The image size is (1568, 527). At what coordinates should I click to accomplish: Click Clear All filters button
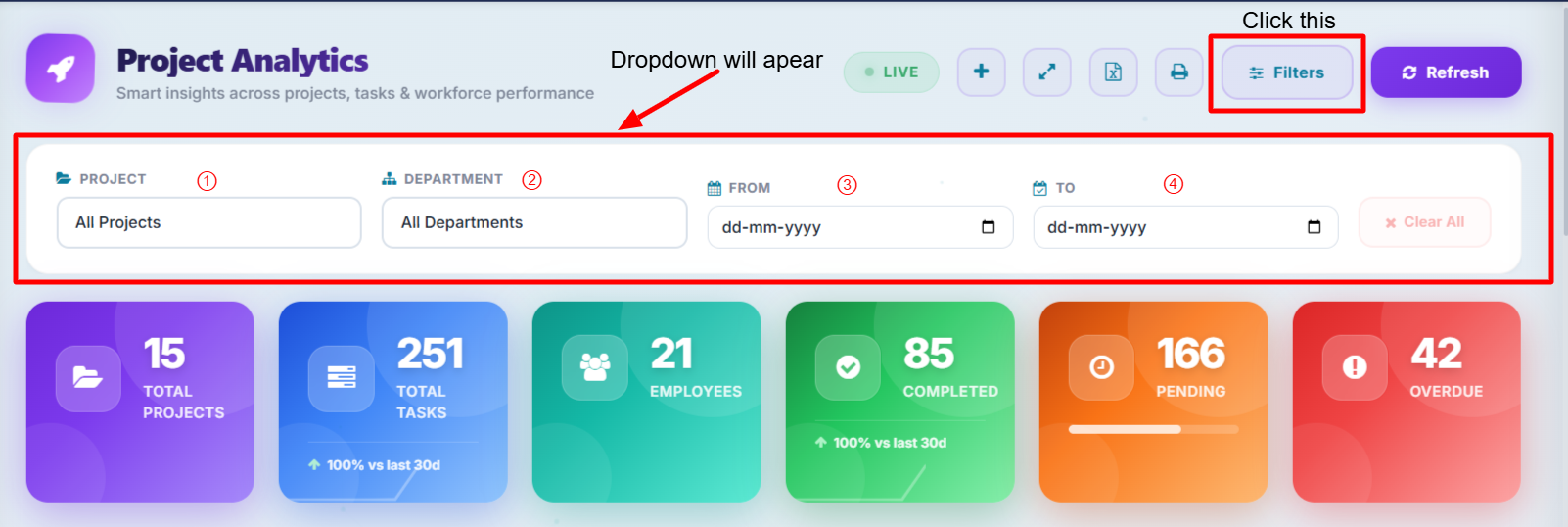tap(1424, 222)
